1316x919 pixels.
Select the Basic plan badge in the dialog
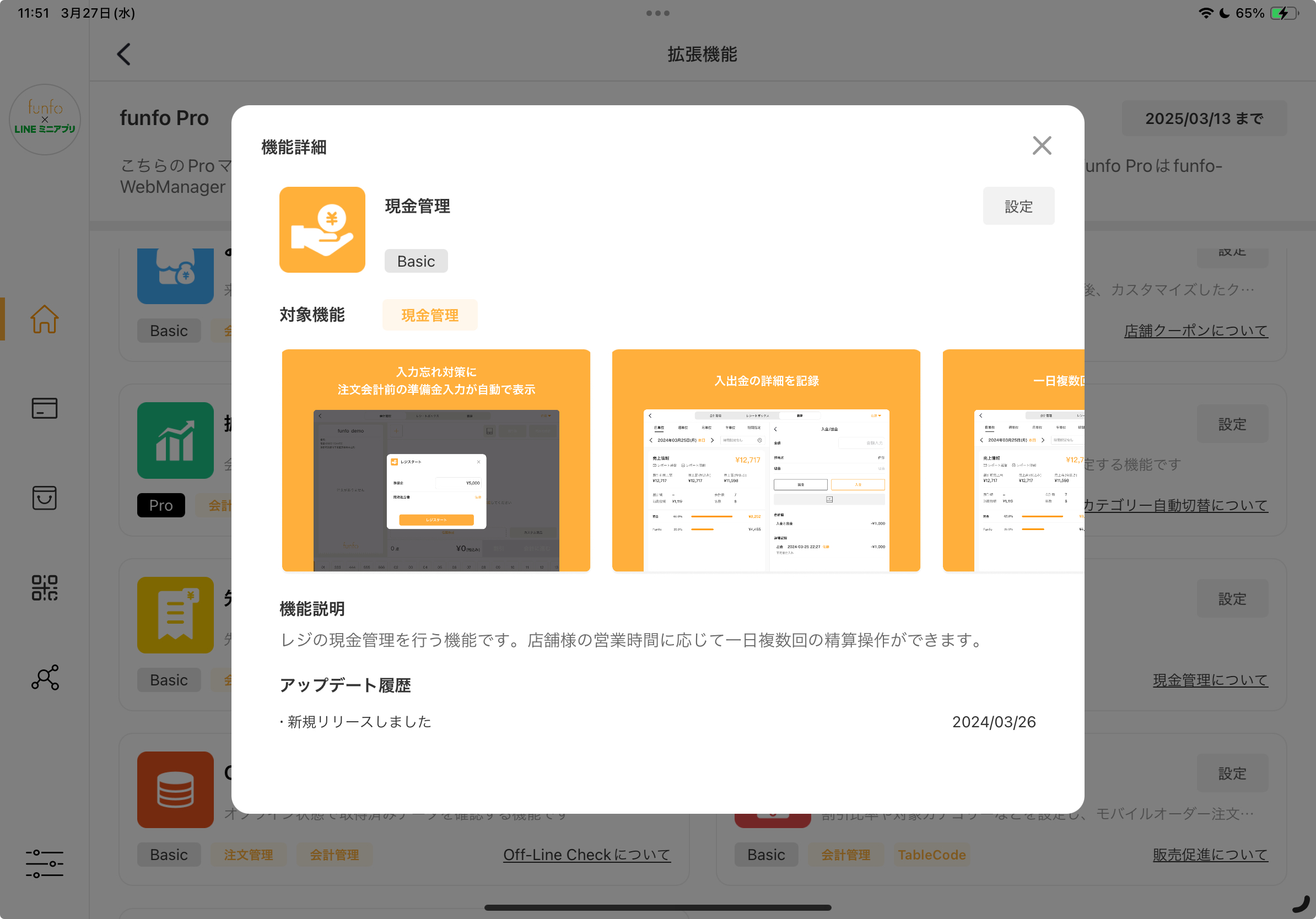416,261
